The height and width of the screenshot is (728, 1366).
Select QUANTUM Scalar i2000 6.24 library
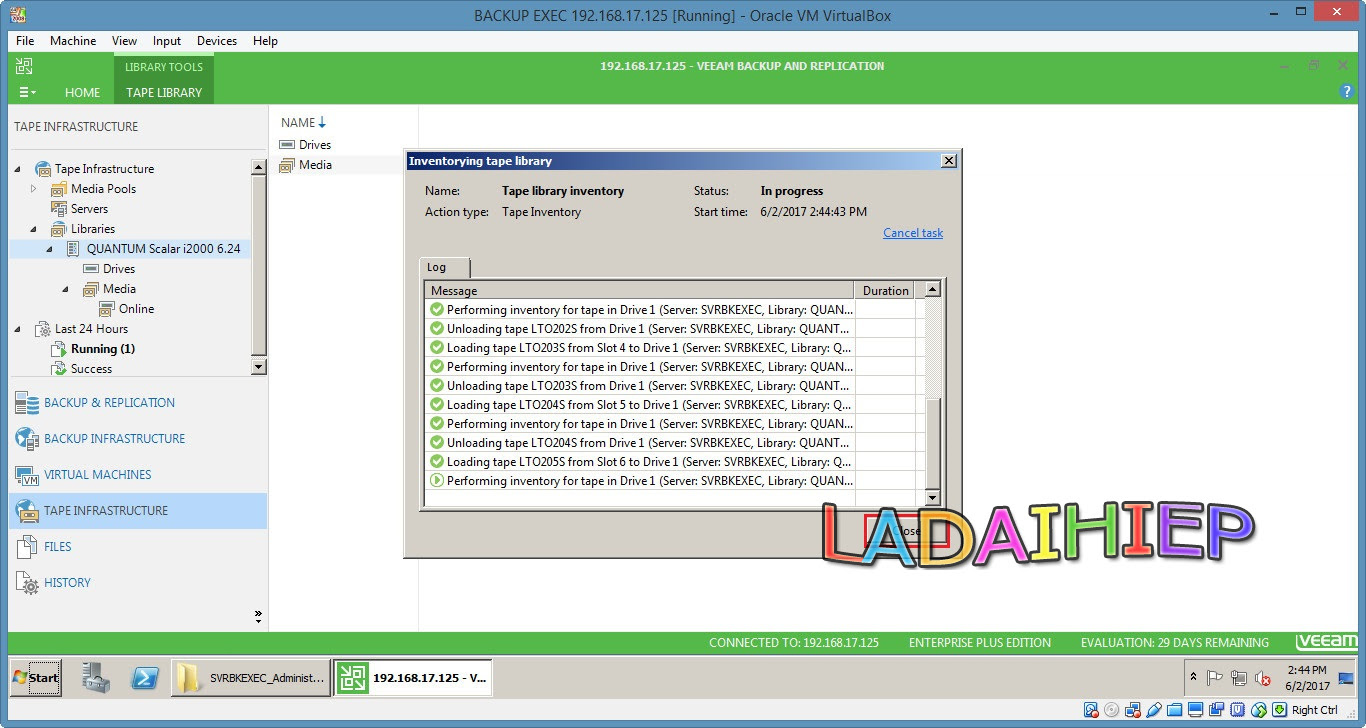pos(163,249)
